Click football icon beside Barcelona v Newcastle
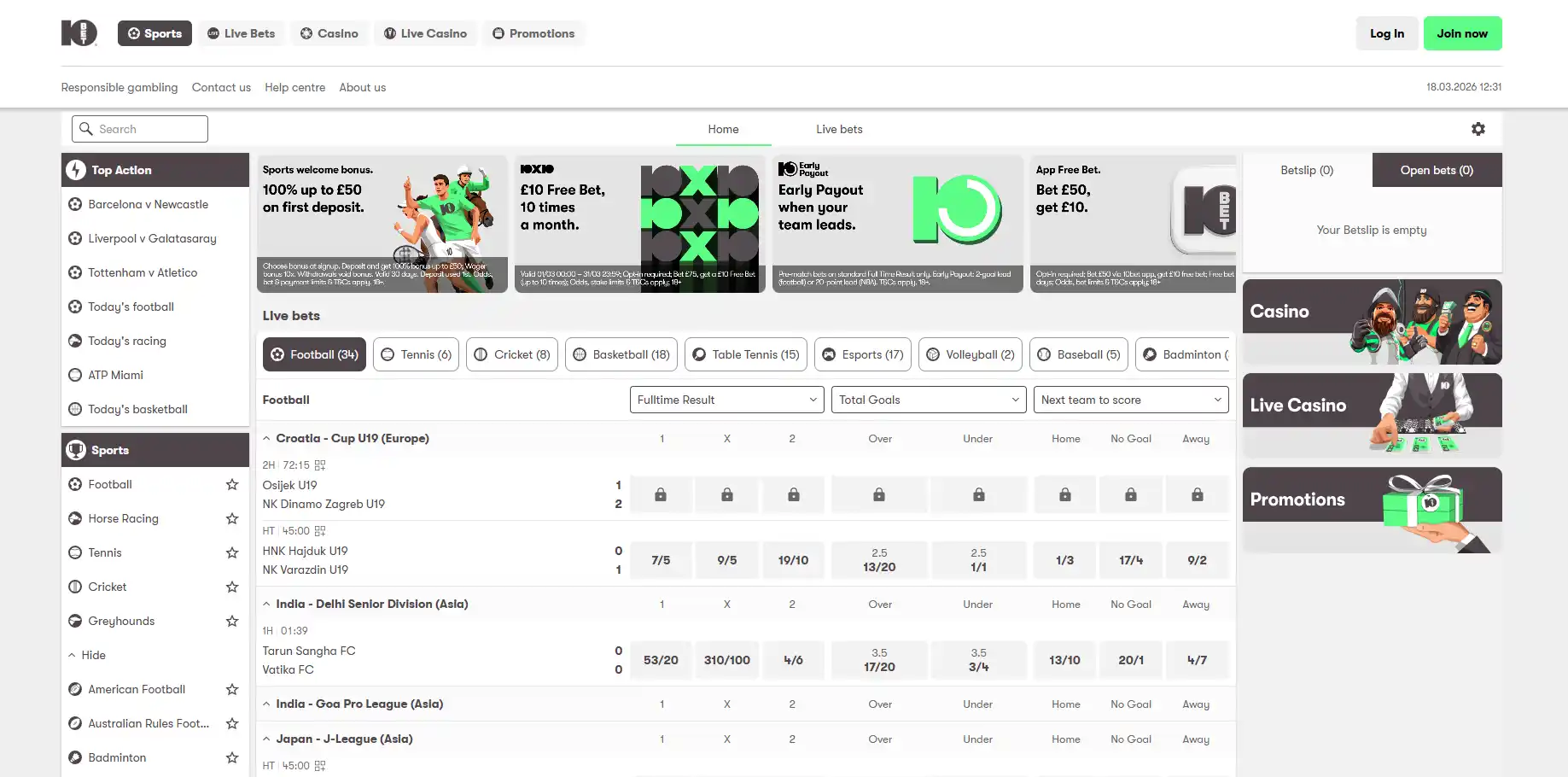Screen dimensions: 1568x777 75,204
